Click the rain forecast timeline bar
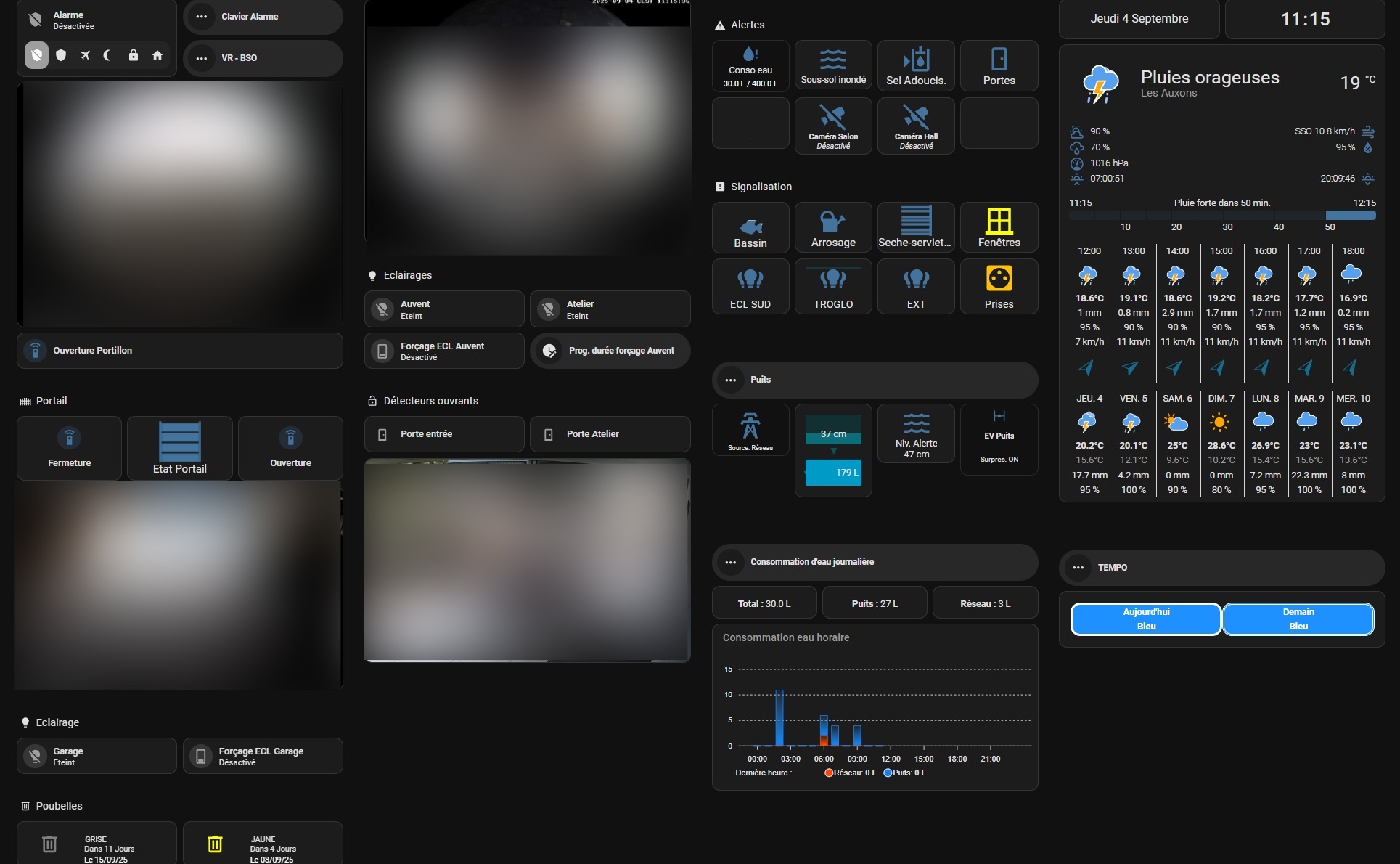 click(x=1221, y=216)
